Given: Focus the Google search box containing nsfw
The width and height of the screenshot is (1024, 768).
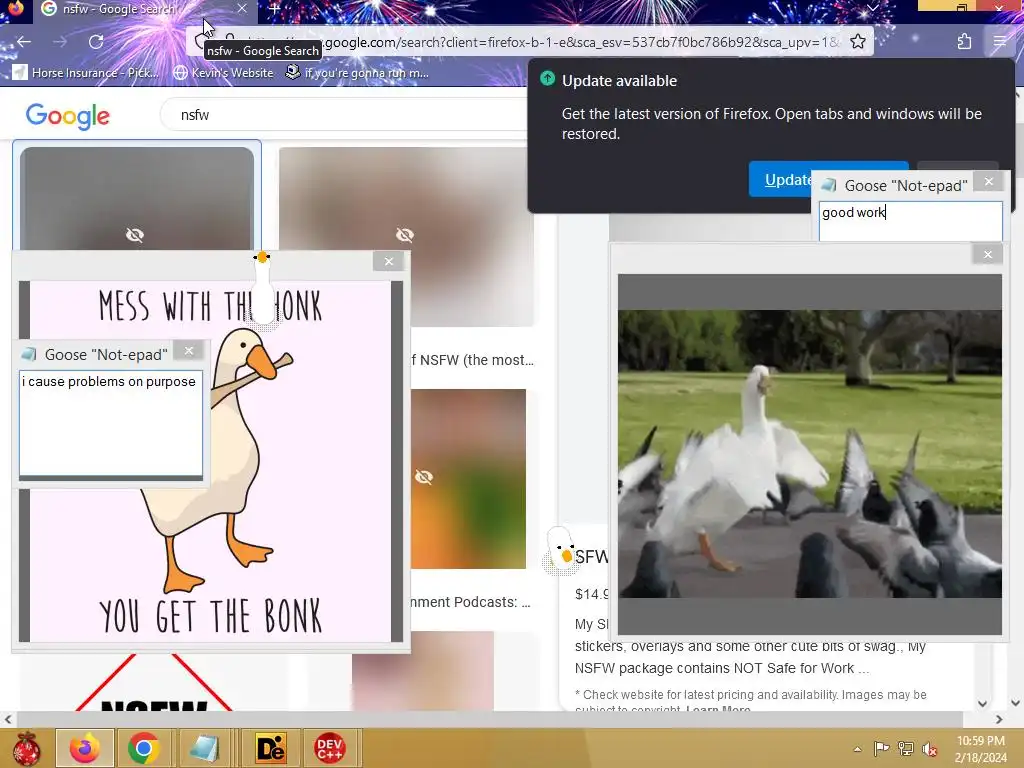Looking at the screenshot, I should coord(346,115).
